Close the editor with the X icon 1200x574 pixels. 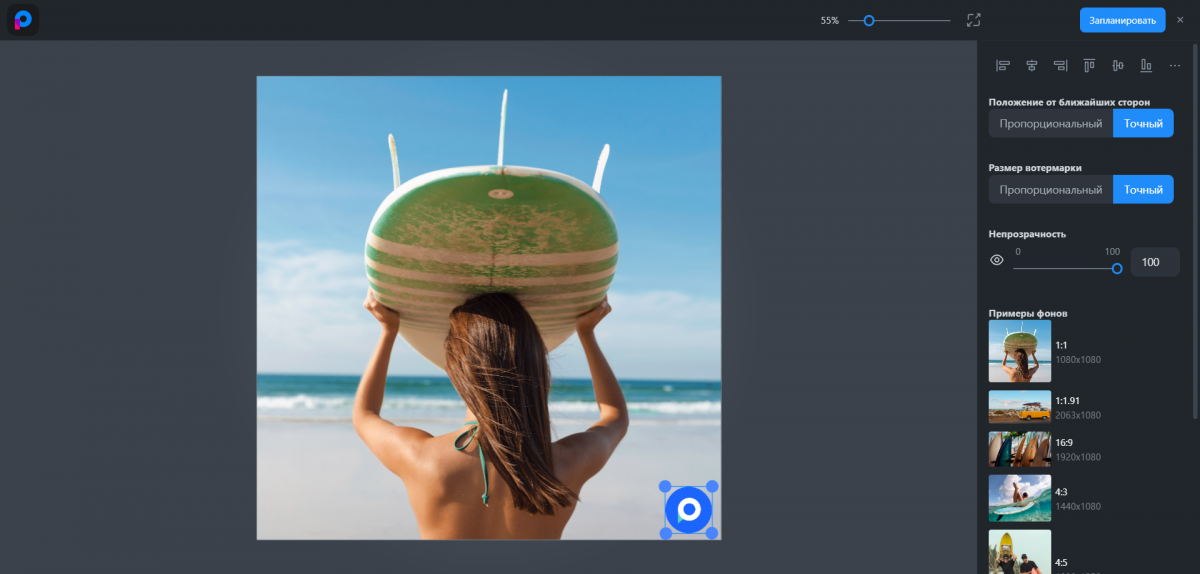(1180, 20)
